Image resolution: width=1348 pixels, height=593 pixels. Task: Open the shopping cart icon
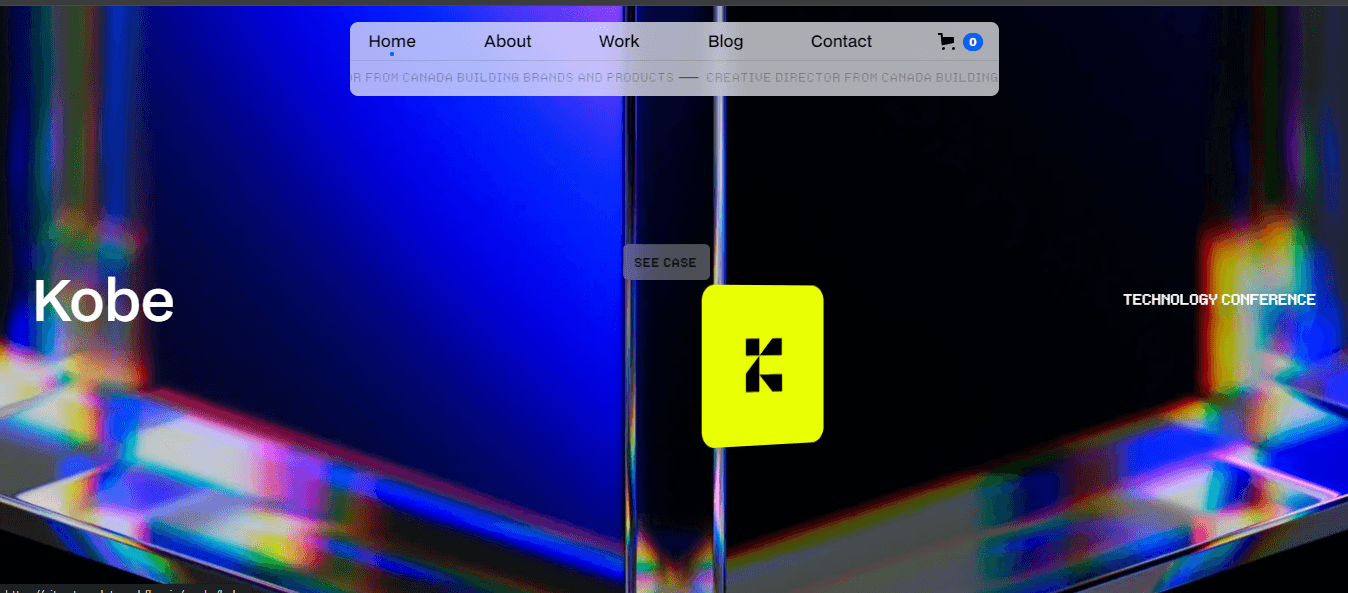click(946, 42)
